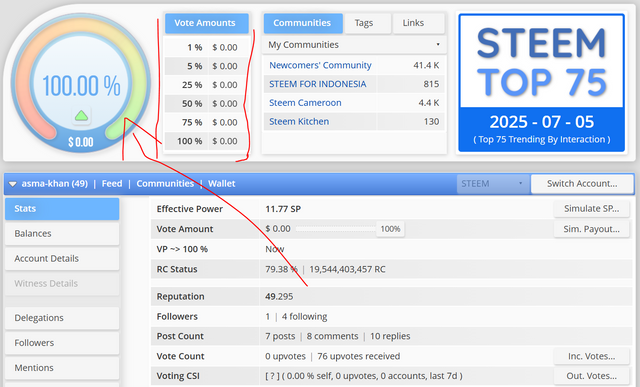Select Followers in the sidebar

click(62, 343)
